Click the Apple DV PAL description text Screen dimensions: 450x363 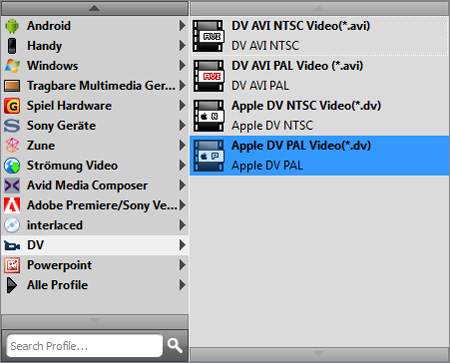[x=267, y=166]
